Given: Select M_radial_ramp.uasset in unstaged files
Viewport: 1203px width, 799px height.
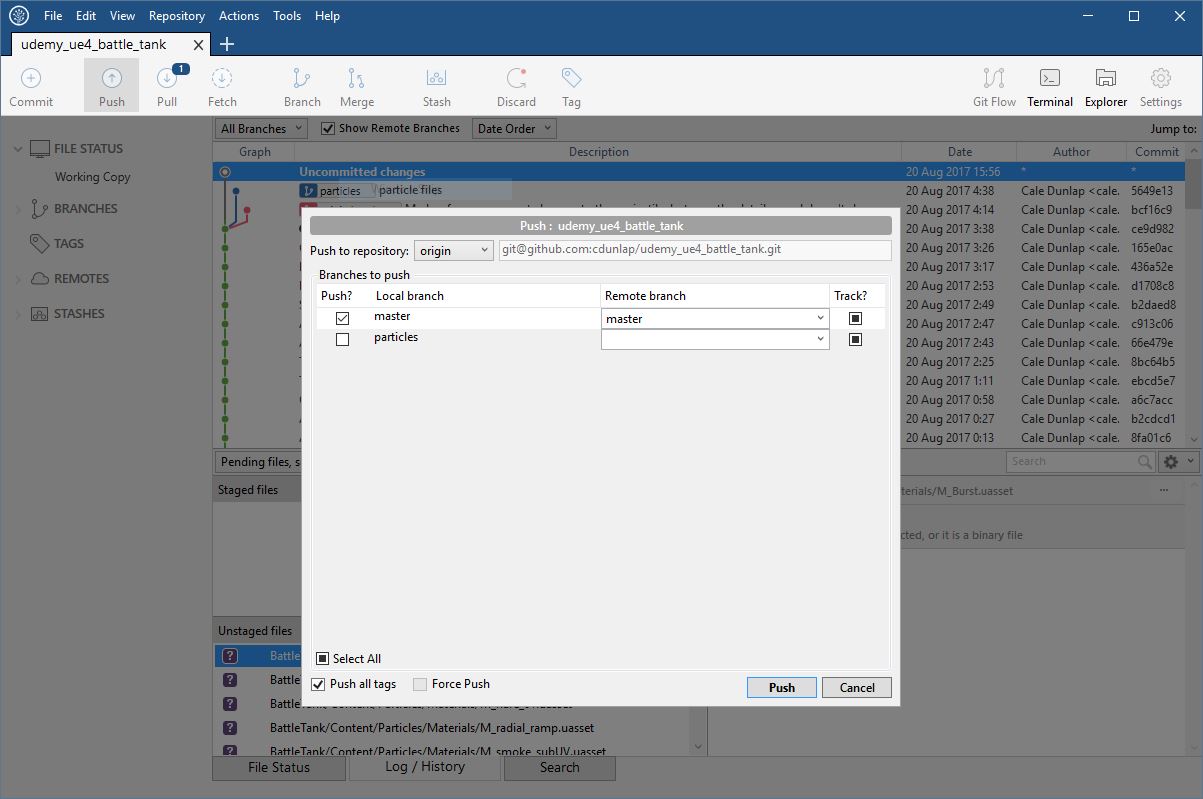Looking at the screenshot, I should click(432, 728).
